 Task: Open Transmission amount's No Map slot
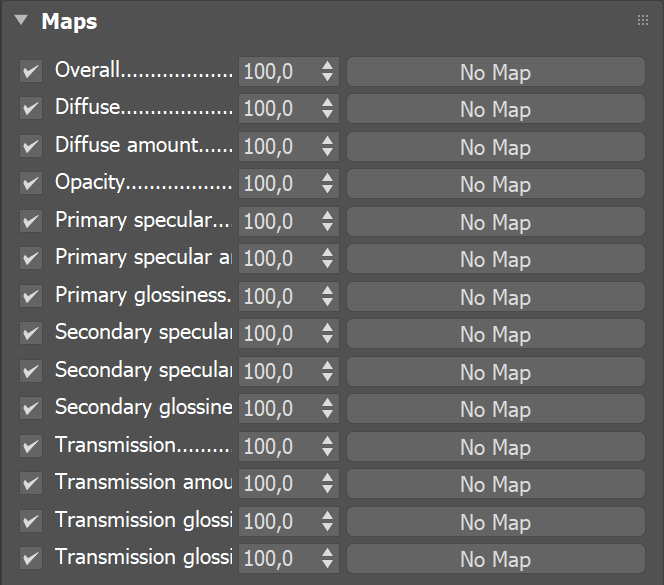point(495,484)
